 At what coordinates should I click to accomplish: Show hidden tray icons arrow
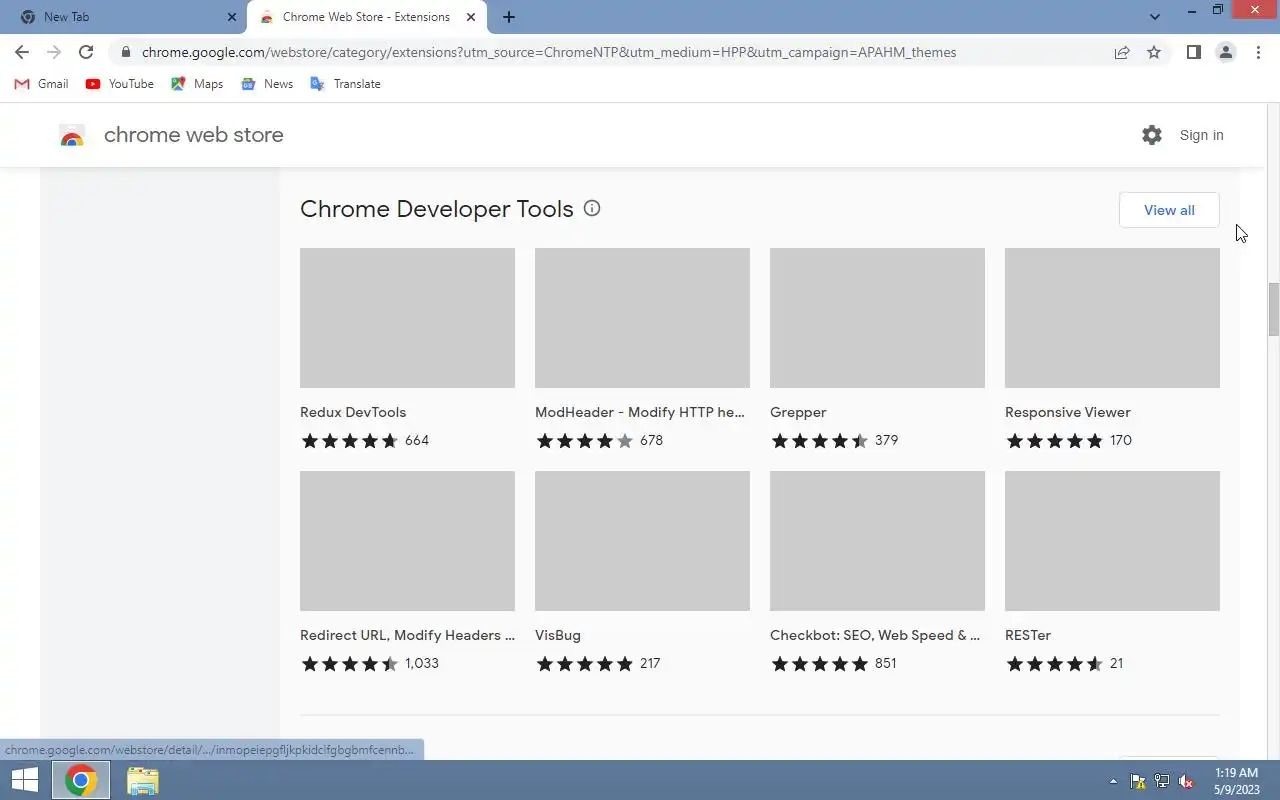[x=1113, y=781]
